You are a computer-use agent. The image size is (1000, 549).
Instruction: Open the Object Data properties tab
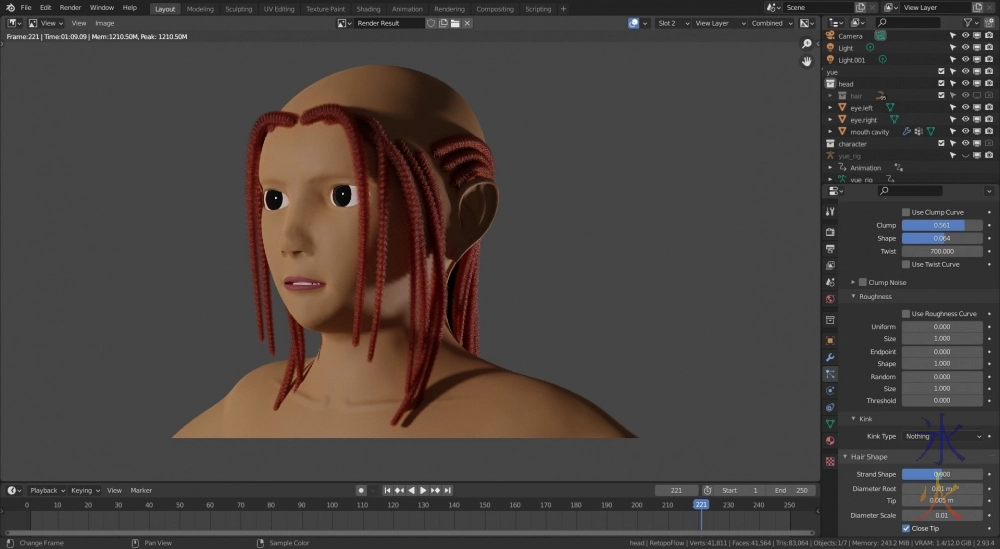(x=830, y=424)
